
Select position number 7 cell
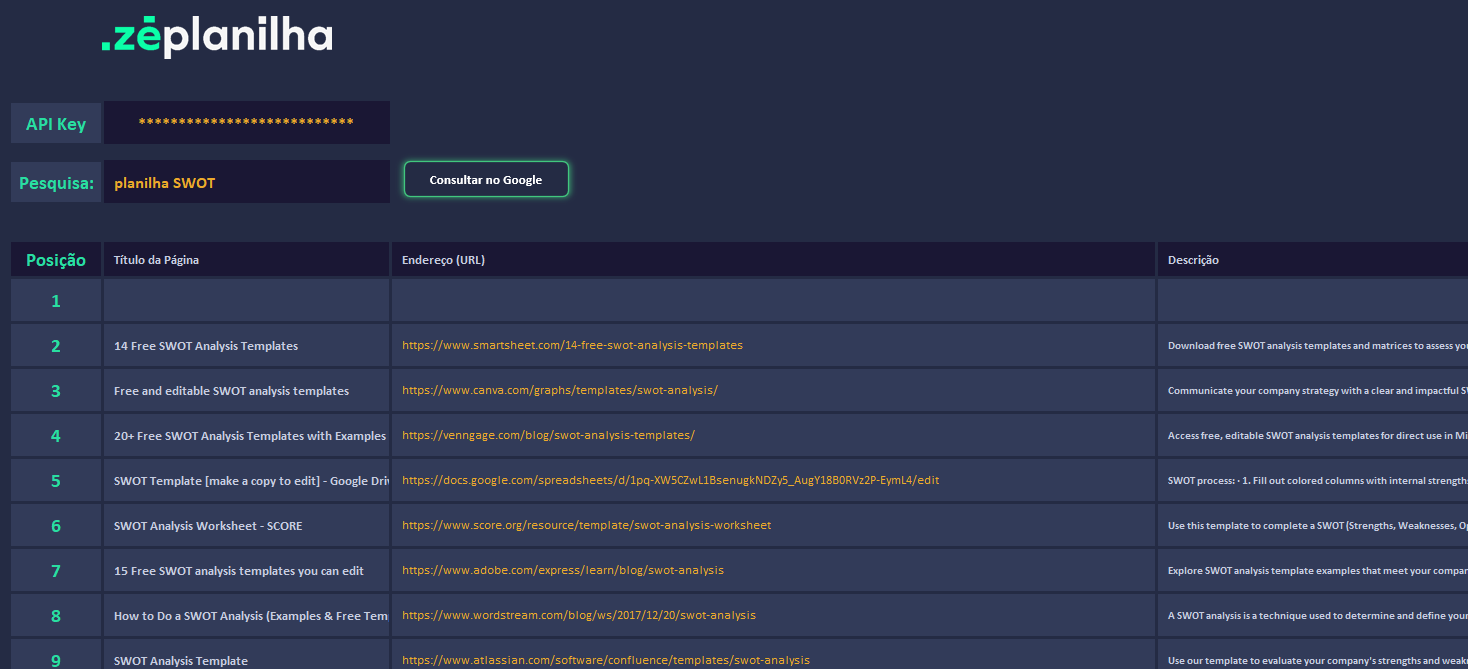coord(56,571)
